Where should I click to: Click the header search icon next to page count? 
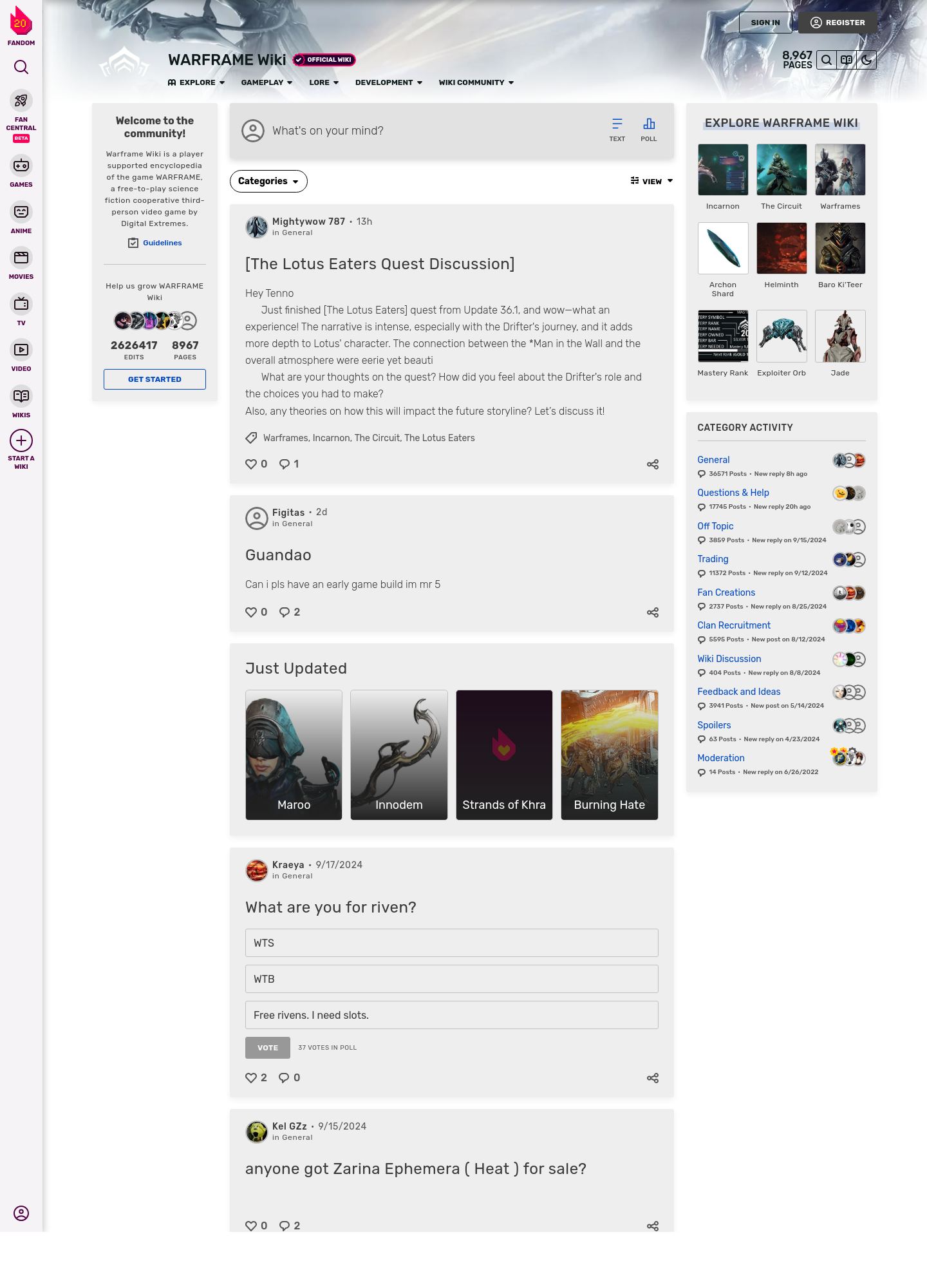point(827,60)
